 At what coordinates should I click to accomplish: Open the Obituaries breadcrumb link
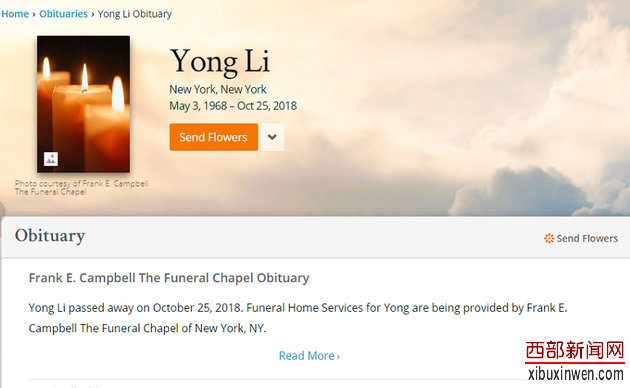pyautogui.click(x=63, y=14)
